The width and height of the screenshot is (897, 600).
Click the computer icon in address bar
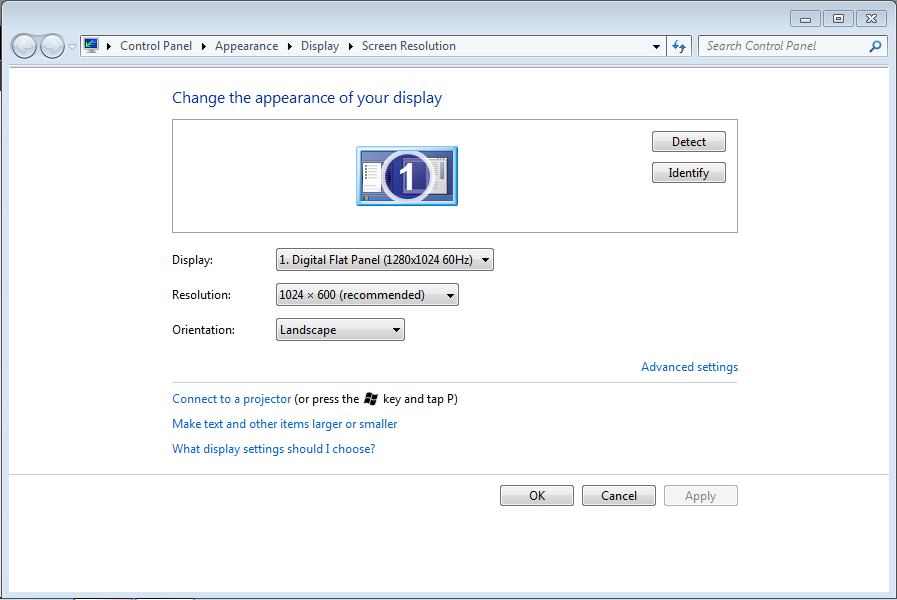[91, 46]
